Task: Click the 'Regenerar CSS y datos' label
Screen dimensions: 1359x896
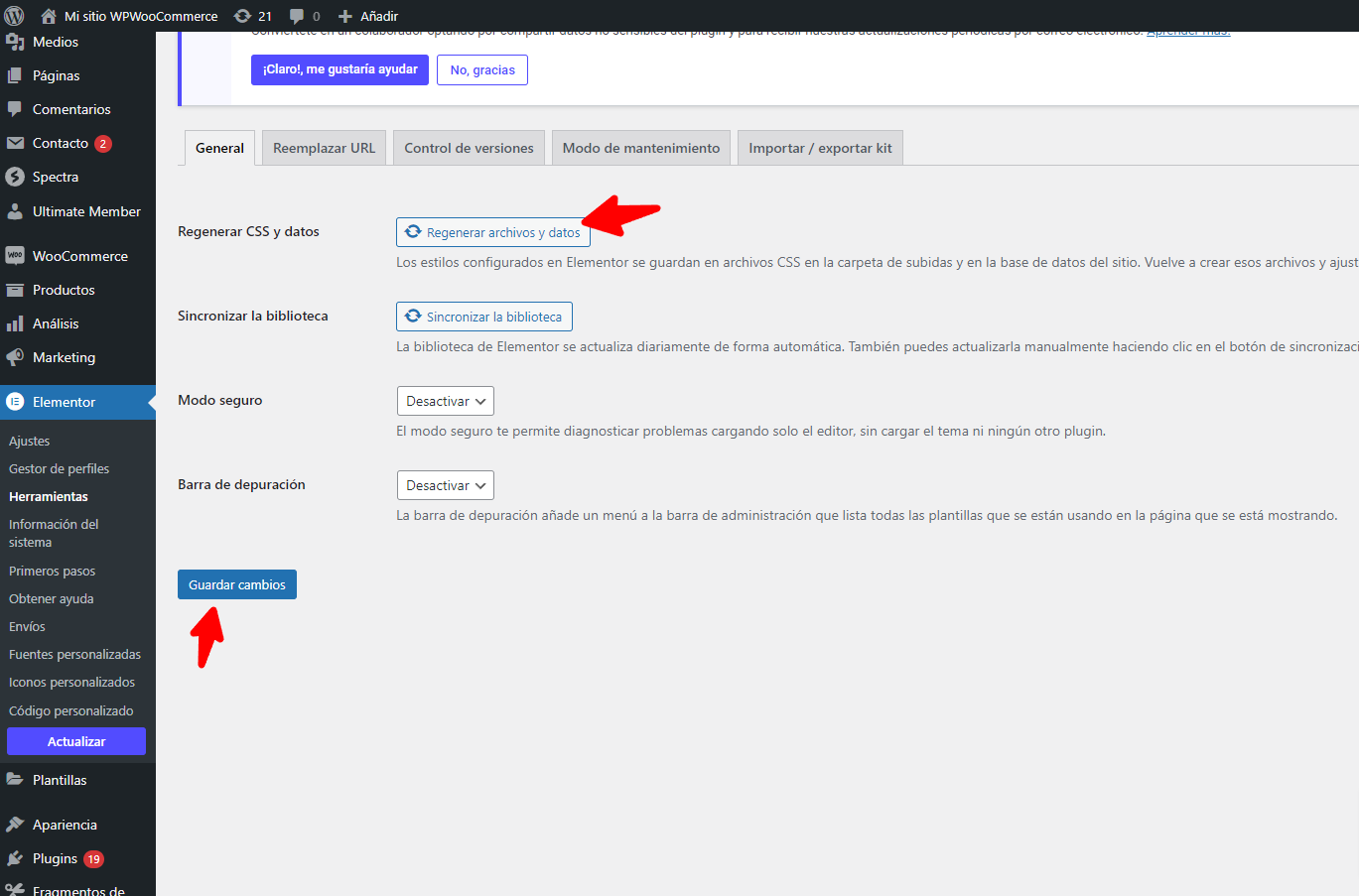Action: point(248,231)
